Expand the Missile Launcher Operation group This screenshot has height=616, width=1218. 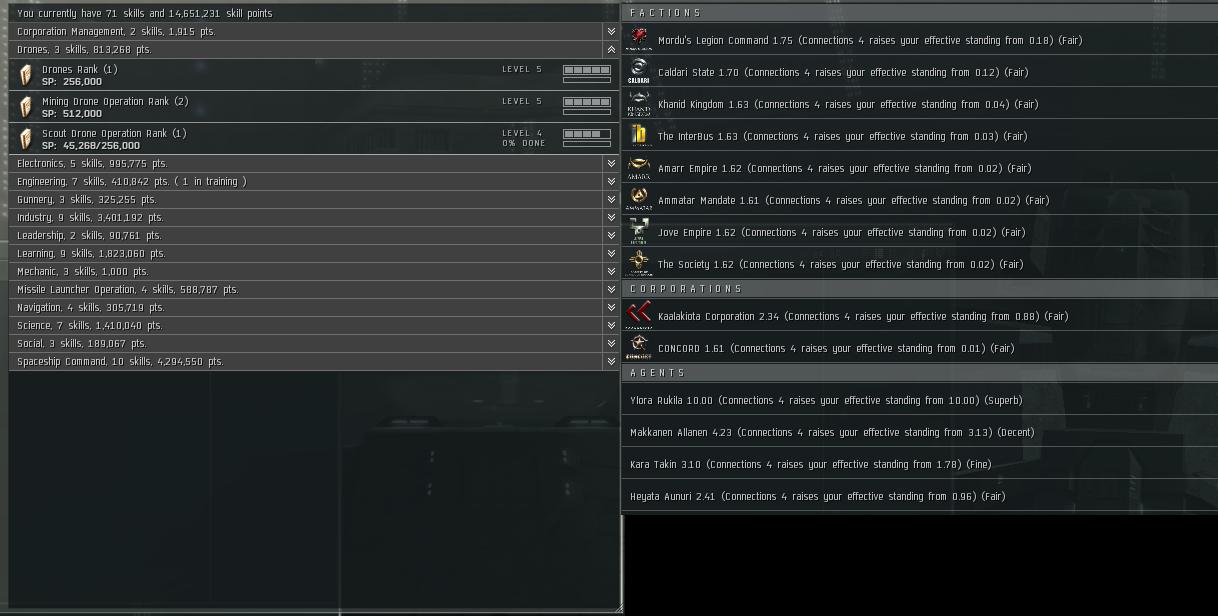pyautogui.click(x=611, y=290)
